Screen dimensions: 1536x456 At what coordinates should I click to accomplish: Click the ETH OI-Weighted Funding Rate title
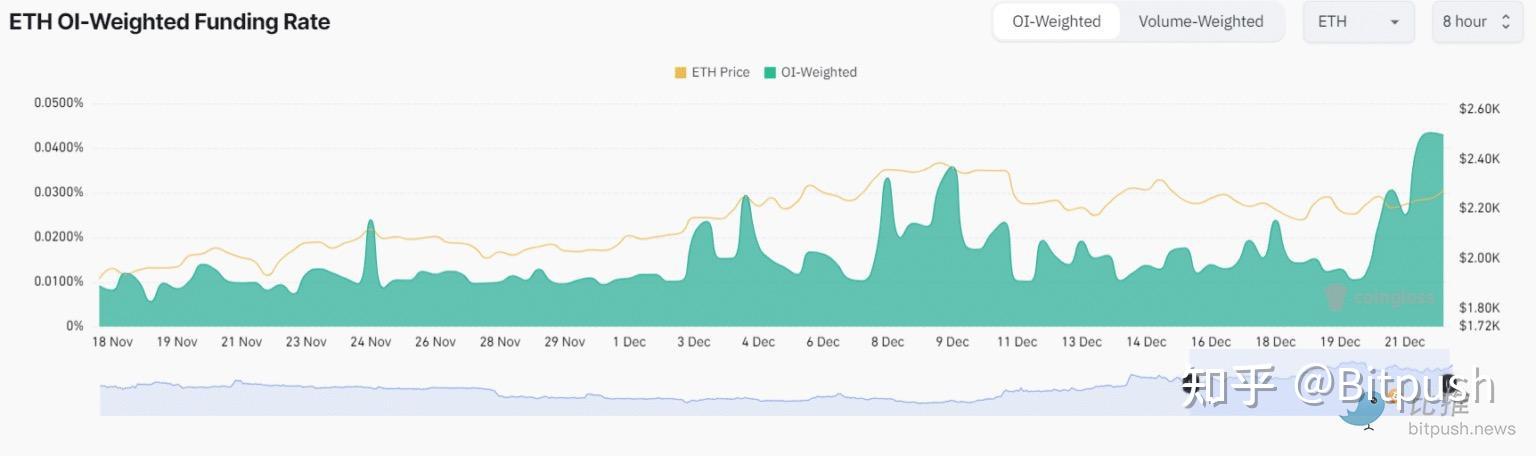[169, 21]
